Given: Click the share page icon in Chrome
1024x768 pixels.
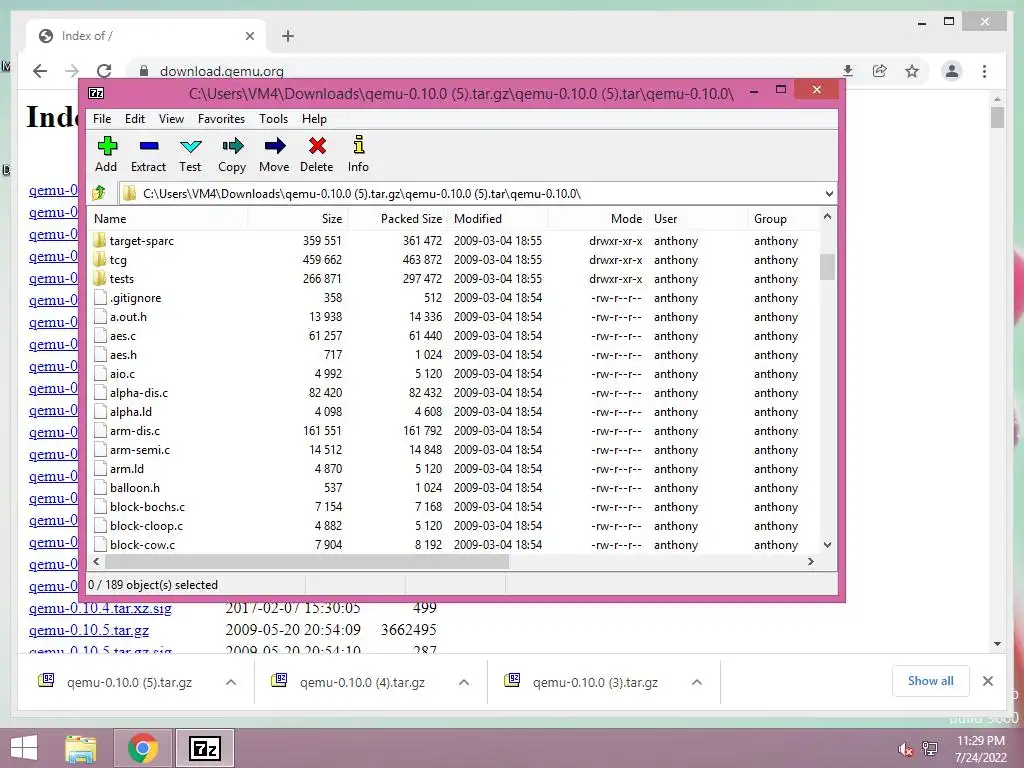Looking at the screenshot, I should [x=880, y=71].
